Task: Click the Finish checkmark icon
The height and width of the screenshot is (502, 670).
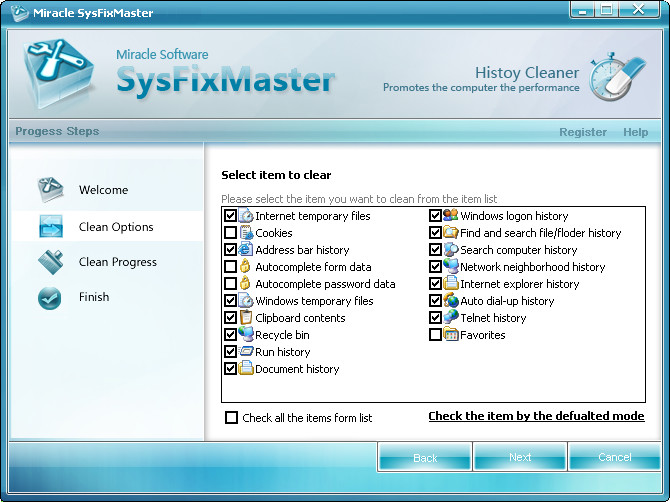Action: (x=50, y=298)
